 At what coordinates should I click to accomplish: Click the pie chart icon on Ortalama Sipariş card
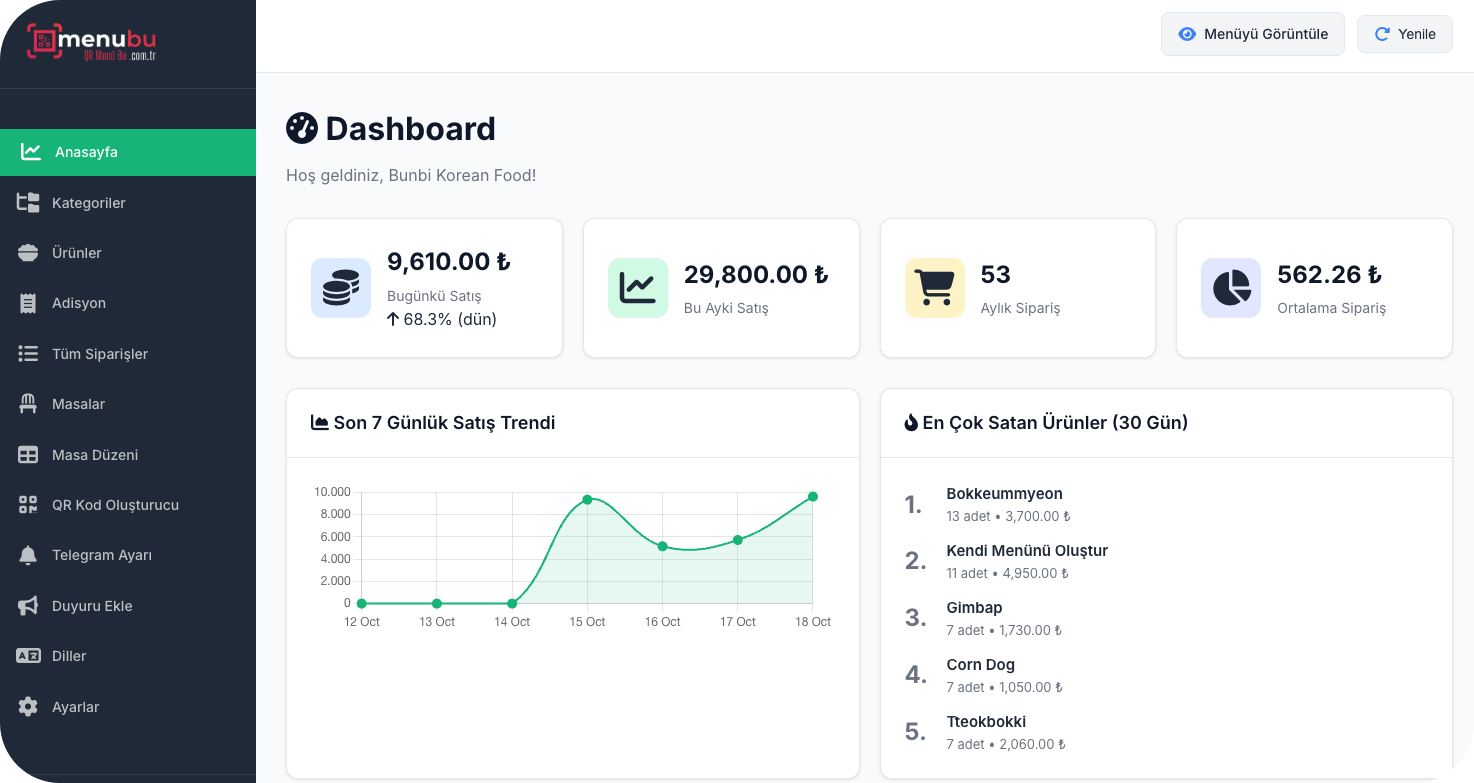[1231, 288]
